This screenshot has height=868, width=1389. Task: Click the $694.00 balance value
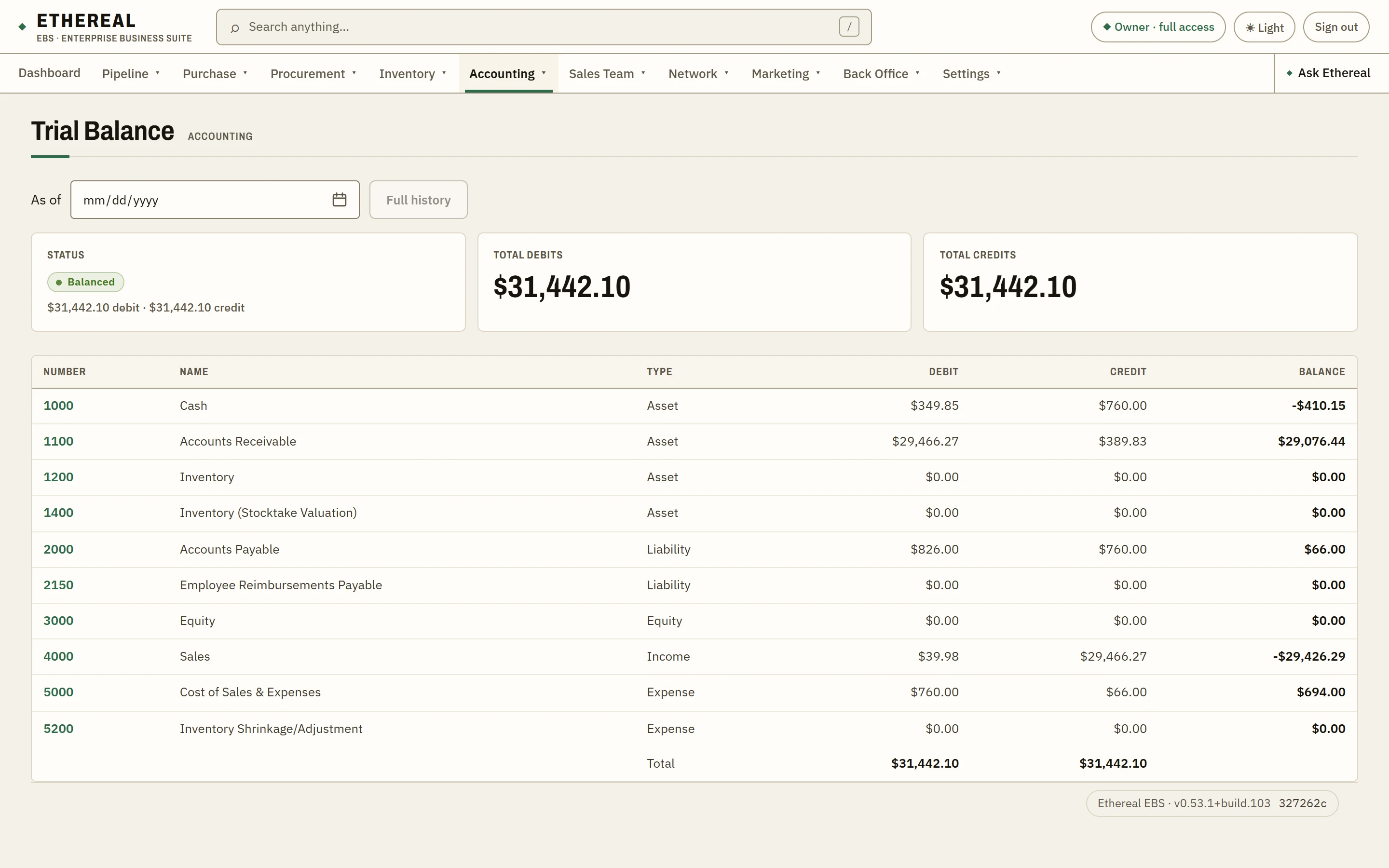(1321, 692)
